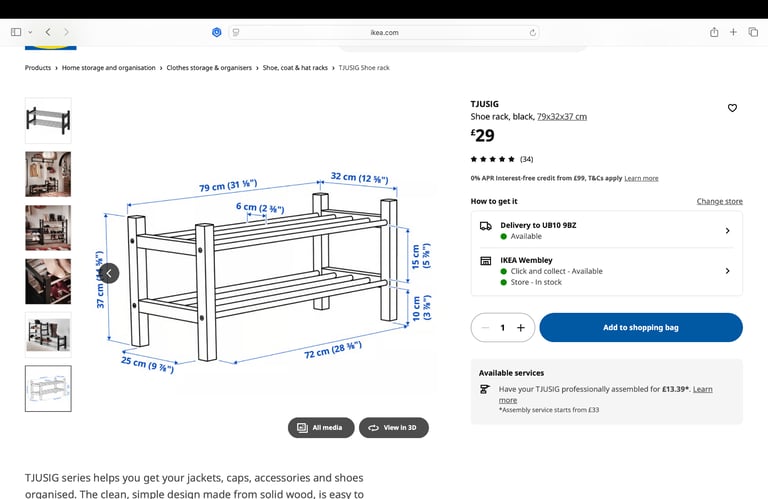Screen dimensions: 768x499
Task: Click the assembly service tool icon
Action: 484,389
